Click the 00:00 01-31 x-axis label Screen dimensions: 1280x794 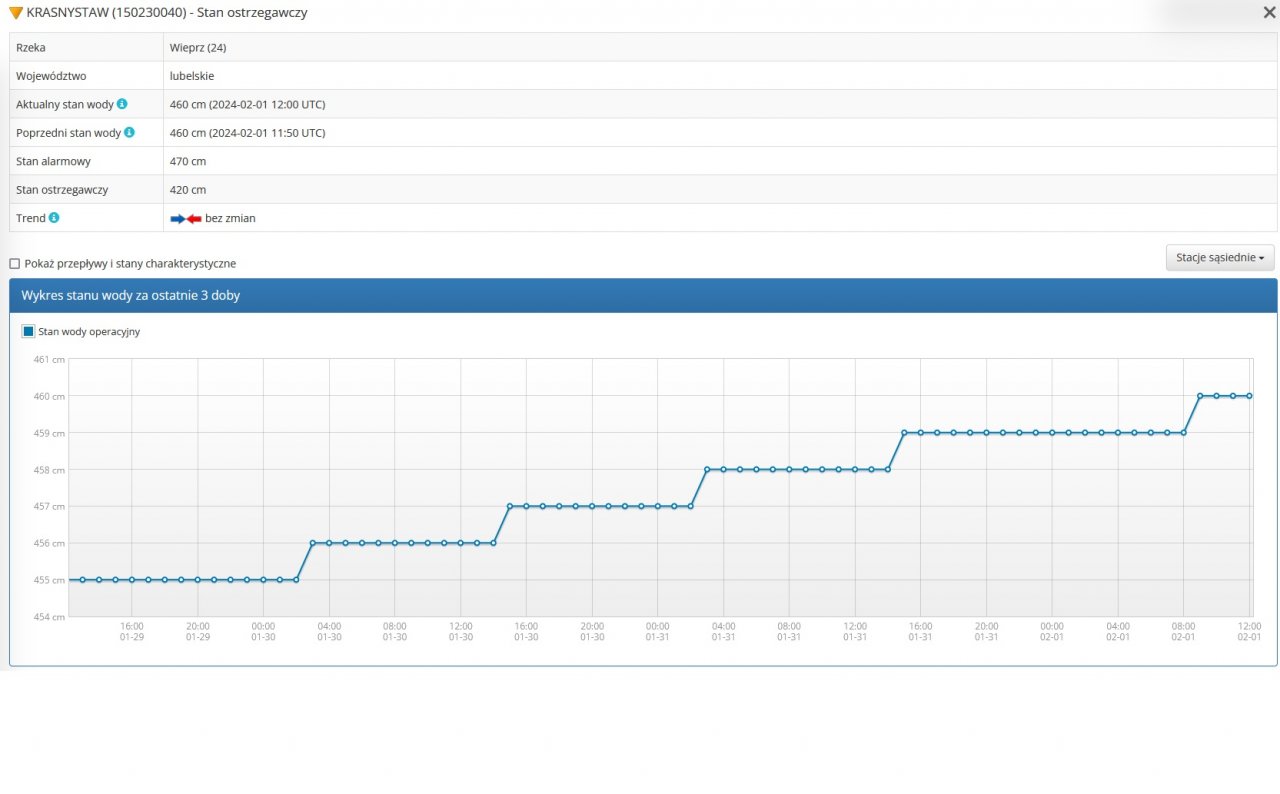point(657,631)
